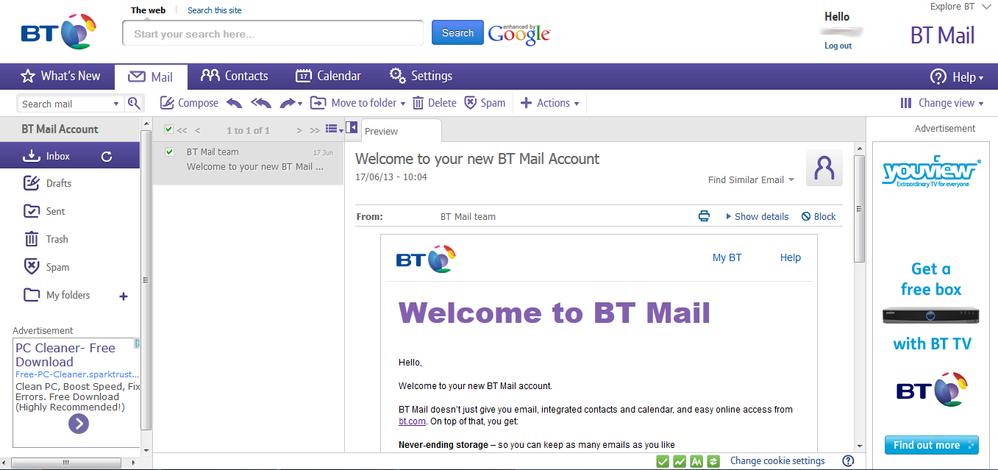This screenshot has width=998, height=470.
Task: Go to last page of message list
Action: click(314, 131)
